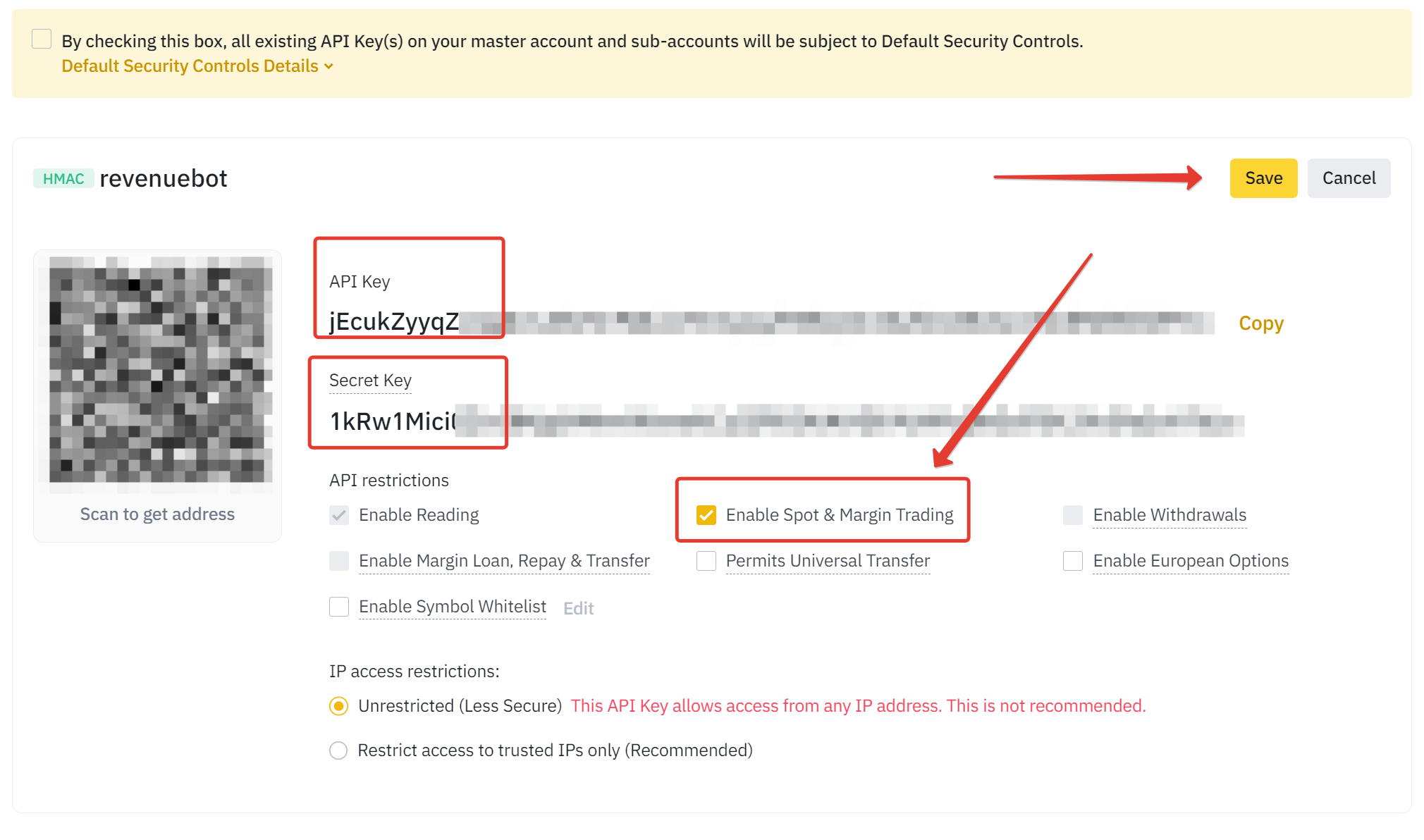Enable European Options checkbox
This screenshot has width=1424, height=840.
pyautogui.click(x=1073, y=561)
